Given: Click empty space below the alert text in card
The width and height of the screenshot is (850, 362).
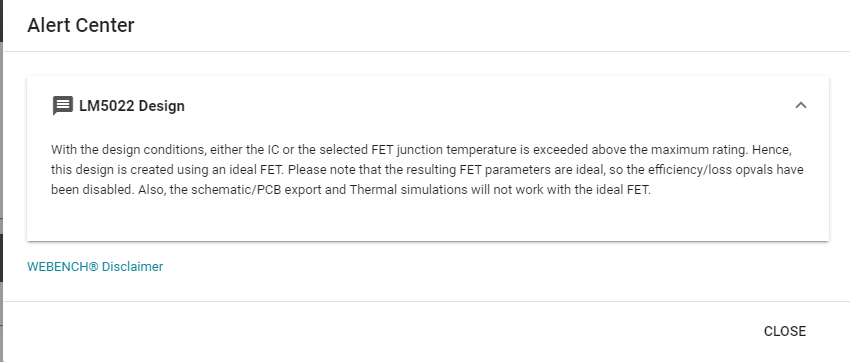Looking at the screenshot, I should point(428,221).
